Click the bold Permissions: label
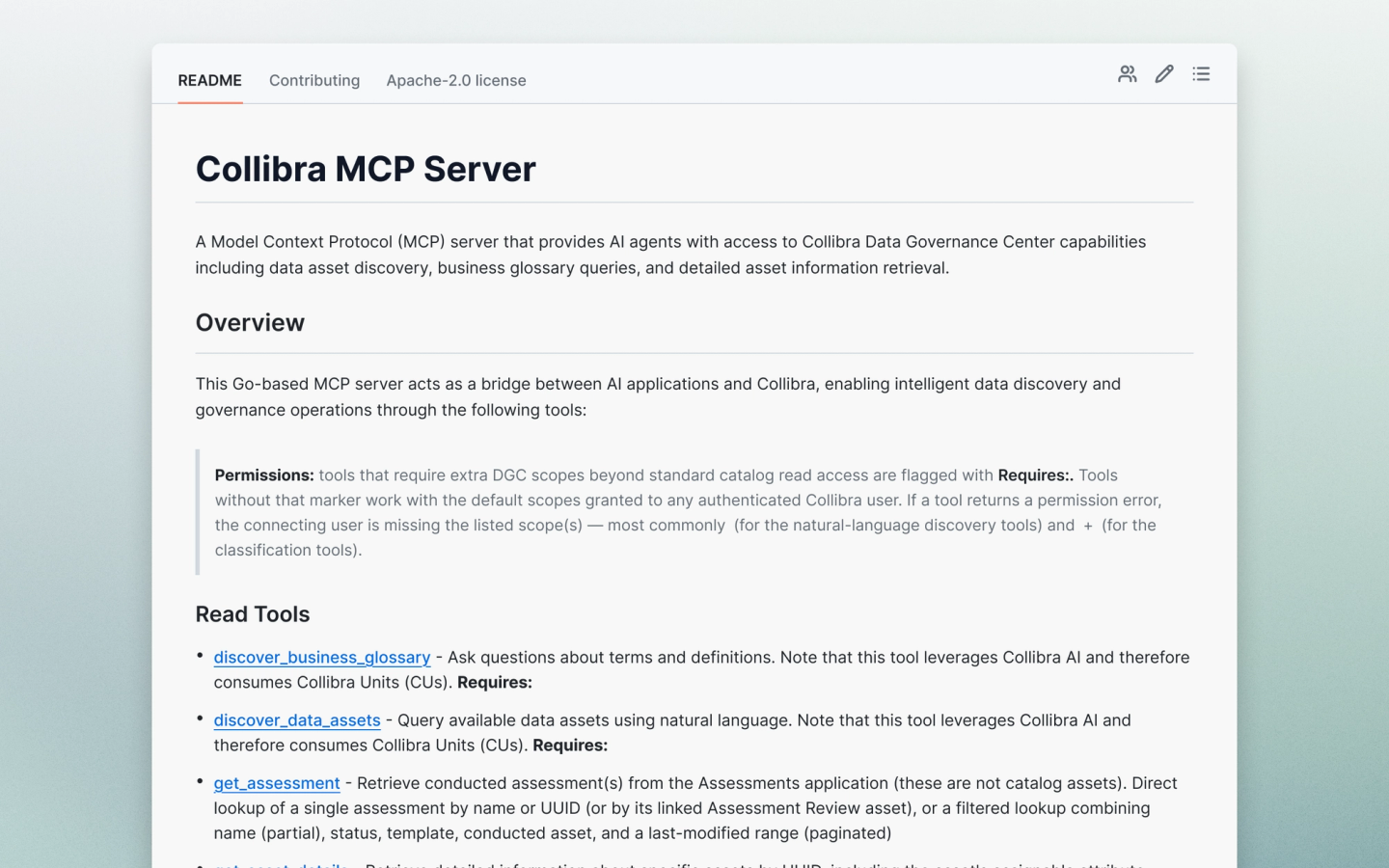Screen dimensions: 1389x868 [264, 475]
